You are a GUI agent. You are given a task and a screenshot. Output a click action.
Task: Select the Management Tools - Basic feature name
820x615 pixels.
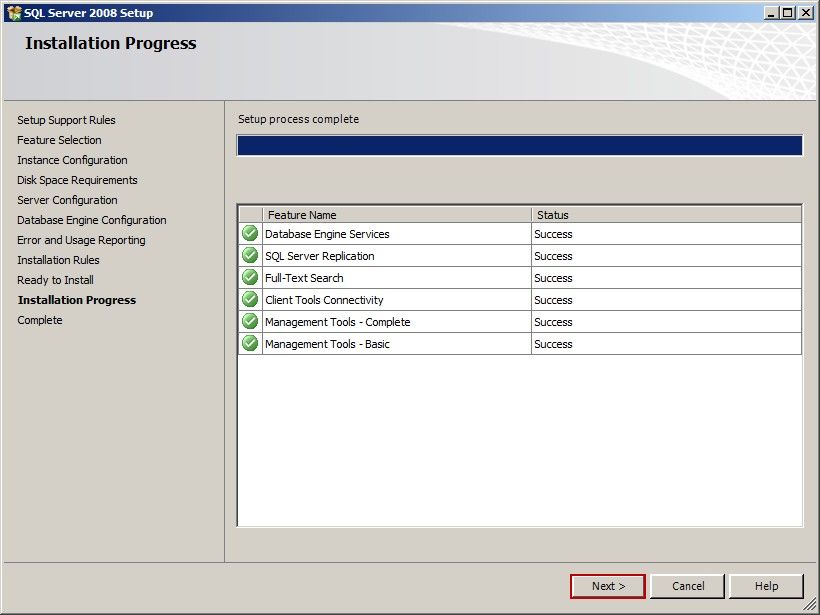[327, 344]
